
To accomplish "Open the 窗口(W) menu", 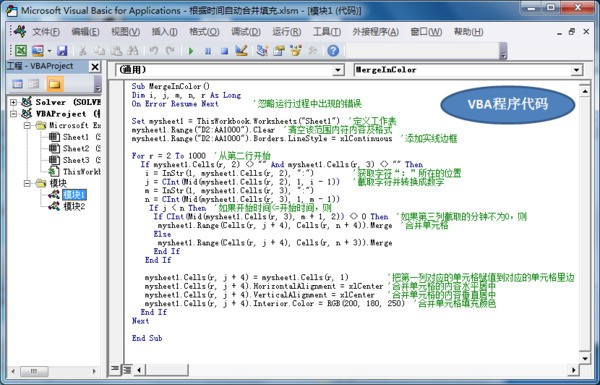I will pos(426,32).
